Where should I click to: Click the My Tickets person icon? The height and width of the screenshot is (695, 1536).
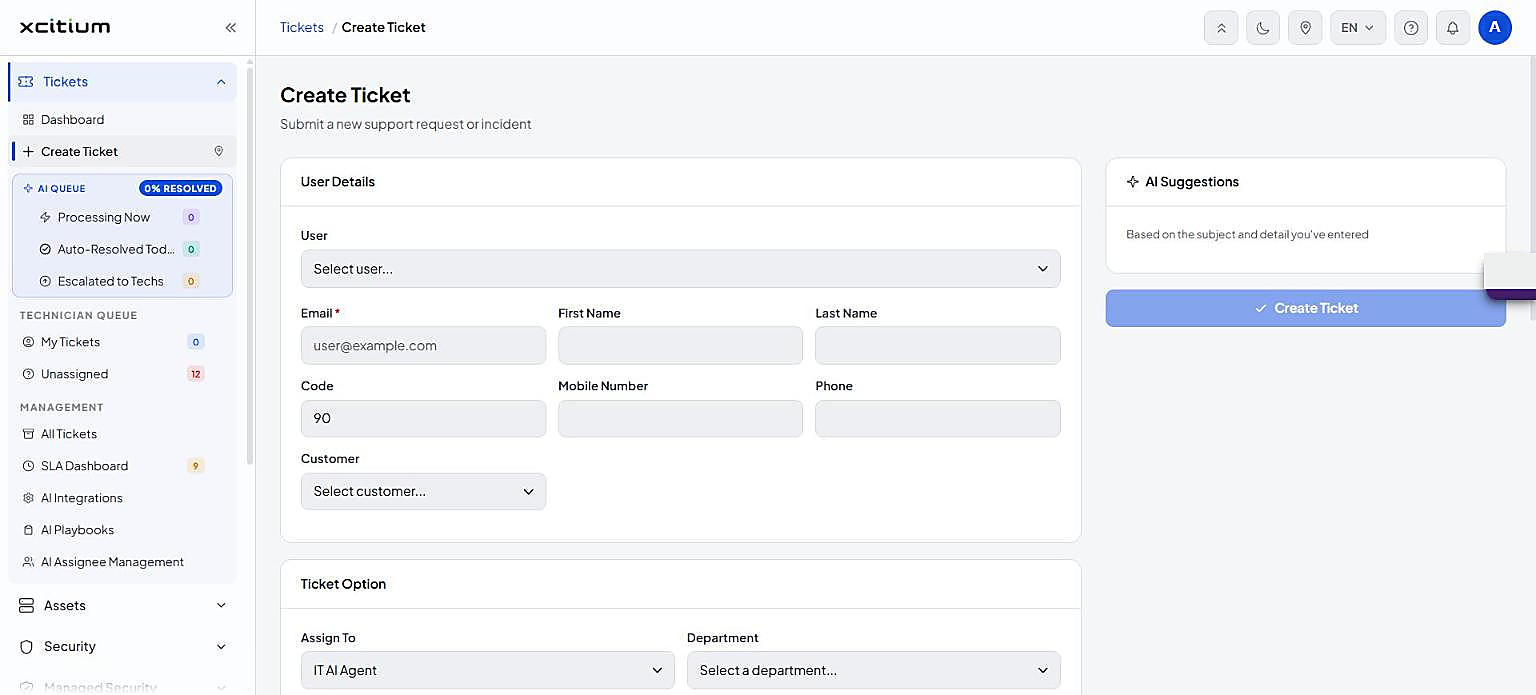coord(28,342)
